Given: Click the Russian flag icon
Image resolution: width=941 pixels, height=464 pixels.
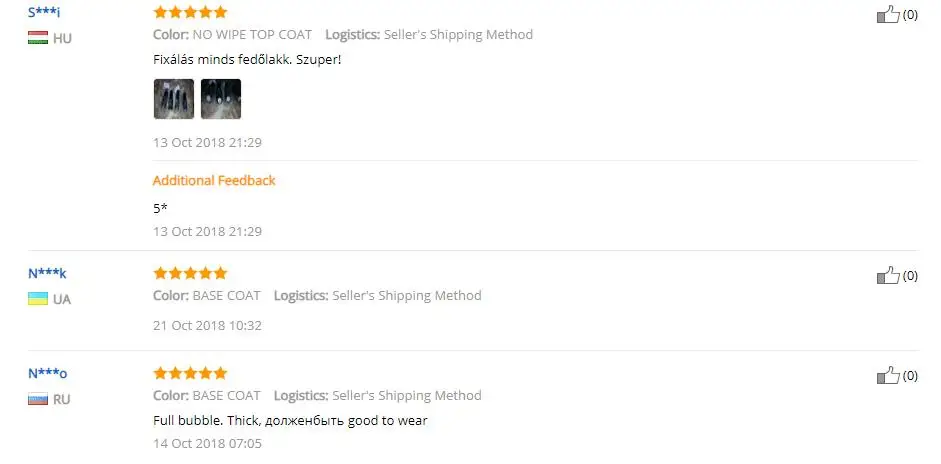Looking at the screenshot, I should pos(38,399).
